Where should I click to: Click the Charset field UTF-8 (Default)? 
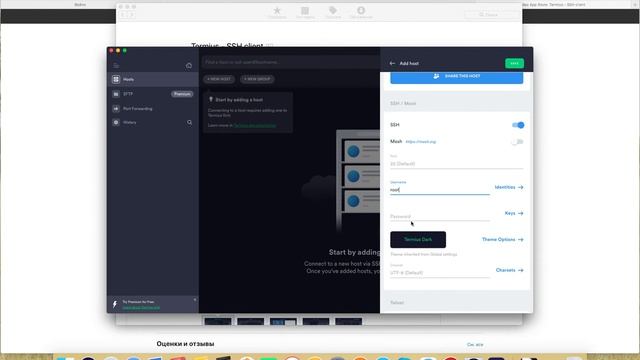440,273
